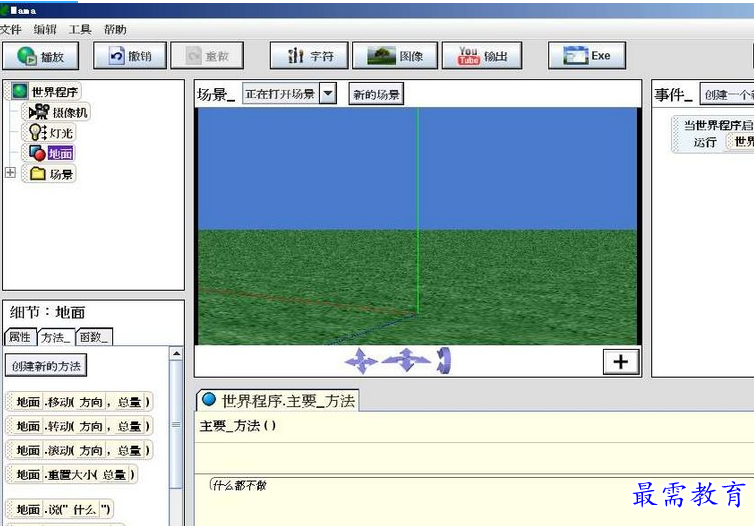754x526 pixels.
Task: Click the camera tilt curved arrow icon
Action: (x=444, y=361)
